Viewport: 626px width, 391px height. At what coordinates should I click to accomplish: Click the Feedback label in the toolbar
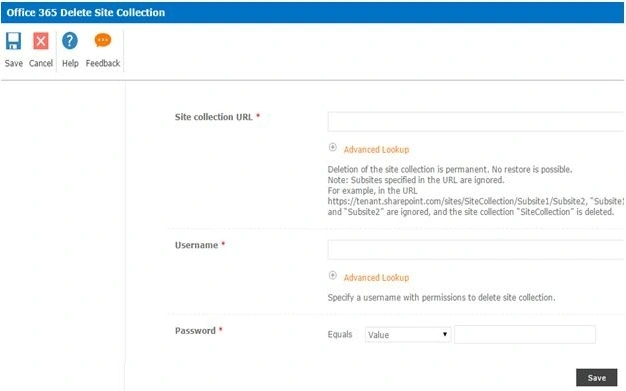(103, 63)
